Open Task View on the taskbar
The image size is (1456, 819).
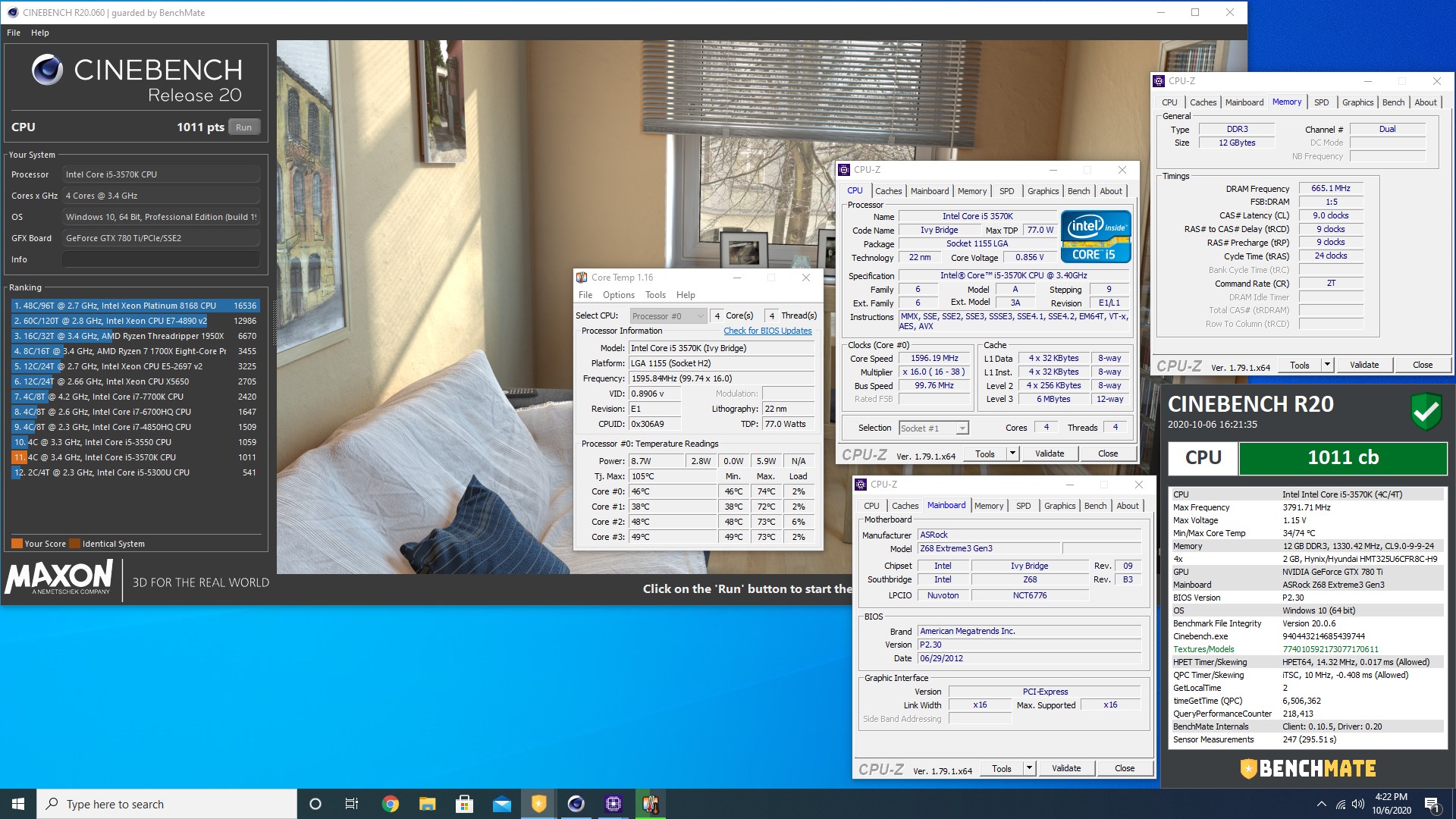tap(352, 804)
